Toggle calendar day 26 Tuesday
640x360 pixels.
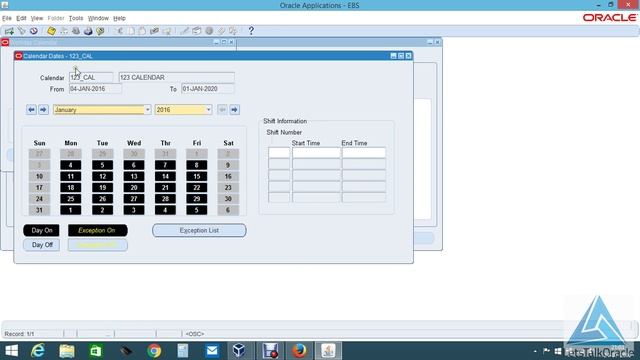pos(102,199)
